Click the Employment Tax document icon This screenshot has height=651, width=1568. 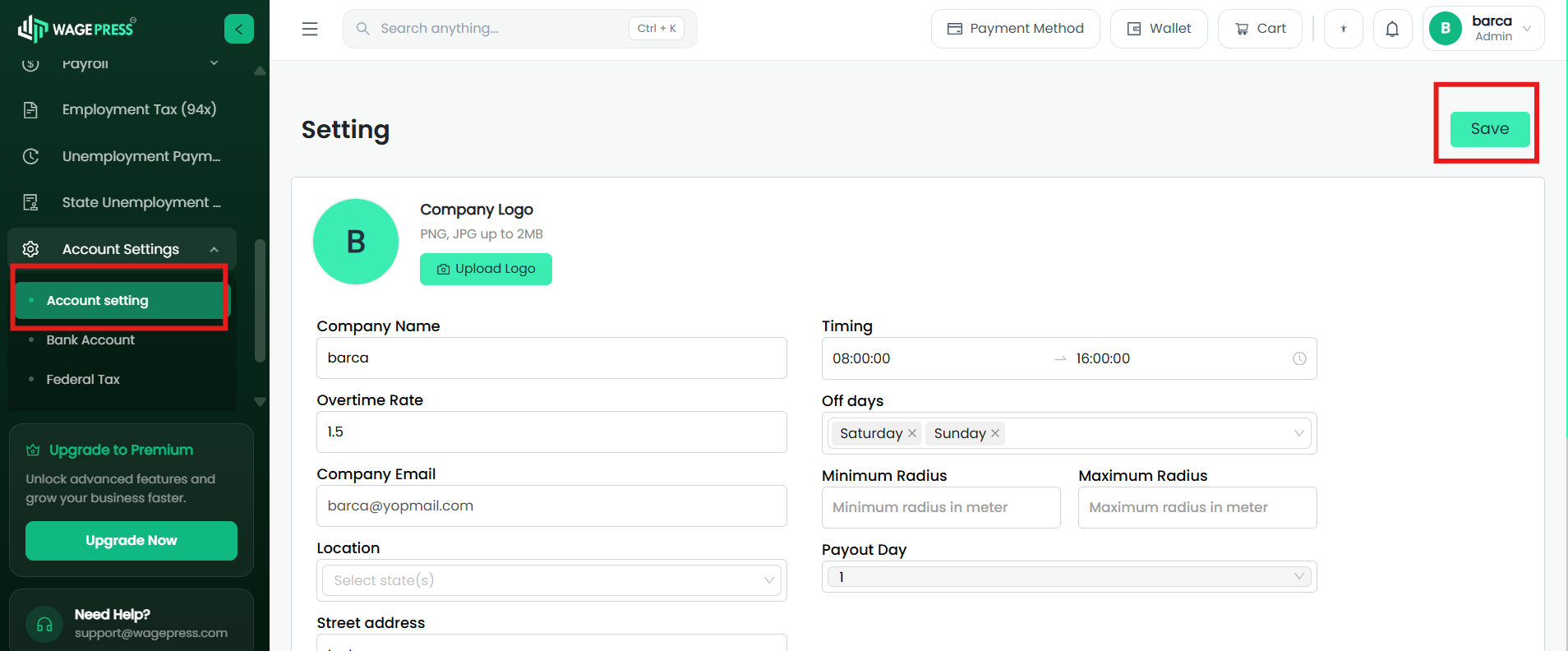30,110
